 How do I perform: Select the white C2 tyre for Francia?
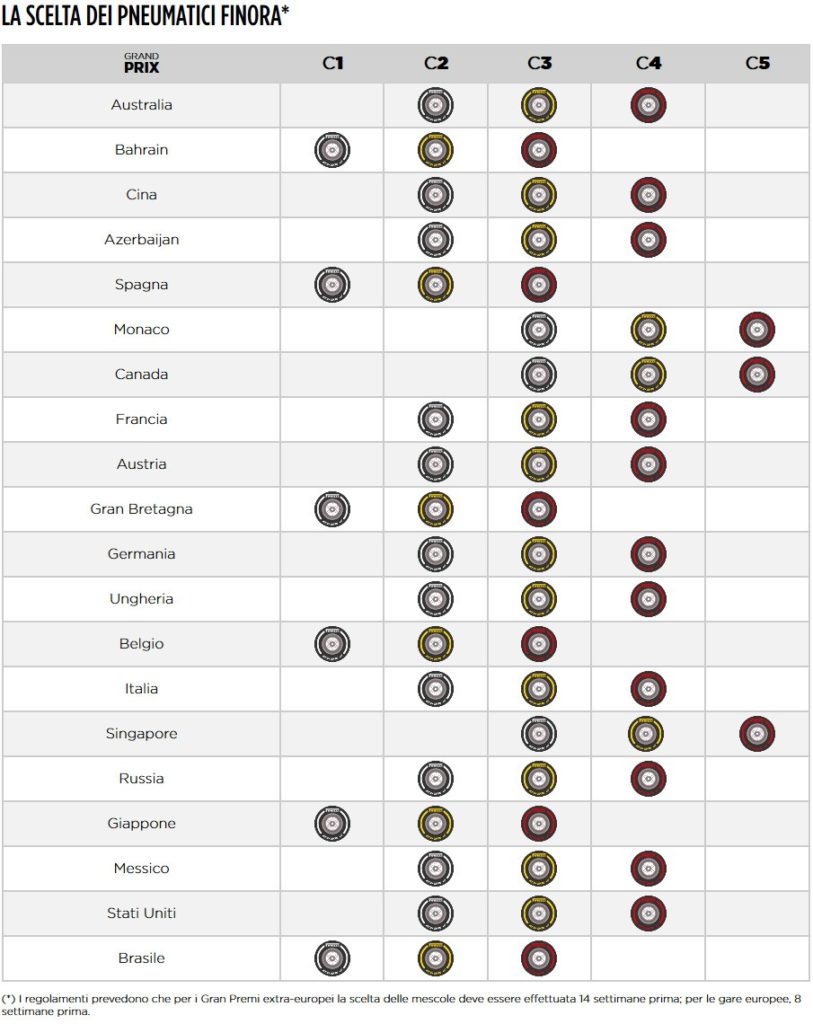(x=435, y=420)
